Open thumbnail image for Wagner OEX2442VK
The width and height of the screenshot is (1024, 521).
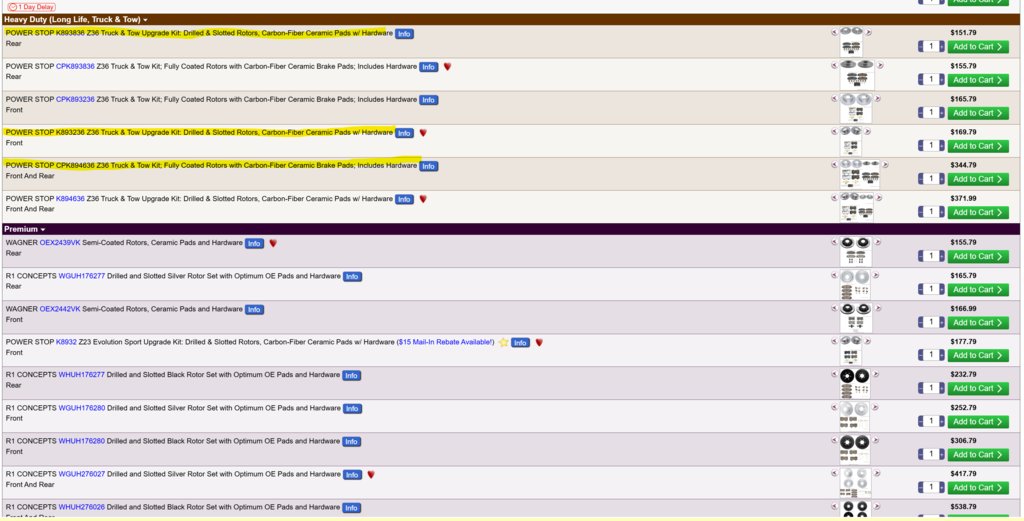(856, 317)
